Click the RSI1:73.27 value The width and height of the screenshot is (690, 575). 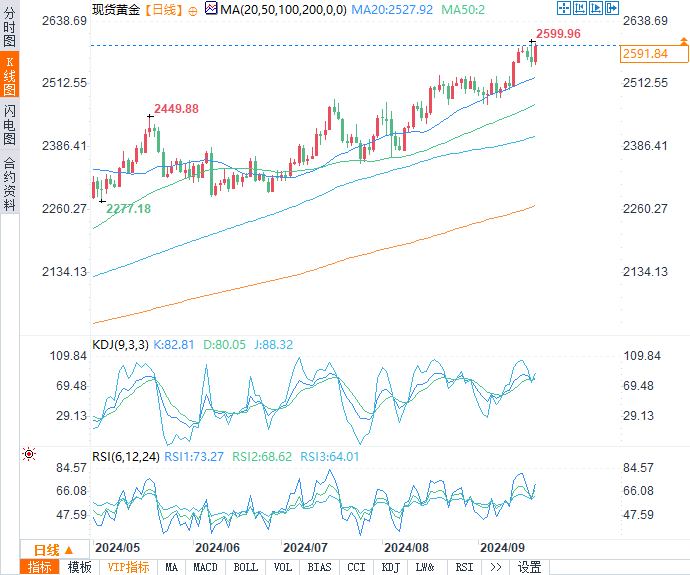(194, 457)
